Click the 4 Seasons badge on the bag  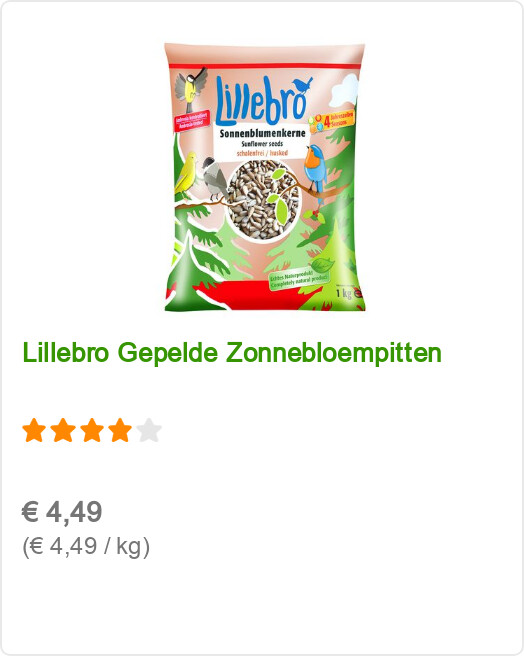pos(332,121)
